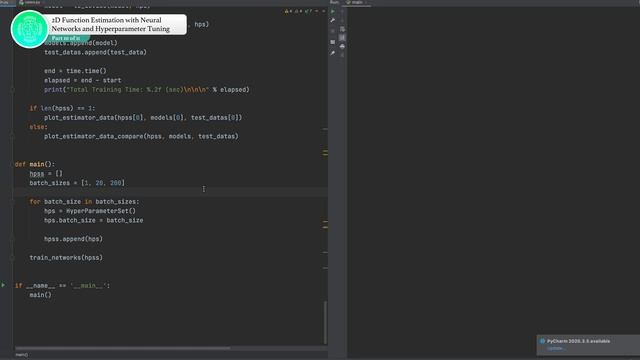
Task: Click 'hpss.append(hps)' line
Action: pyautogui.click(x=73, y=239)
